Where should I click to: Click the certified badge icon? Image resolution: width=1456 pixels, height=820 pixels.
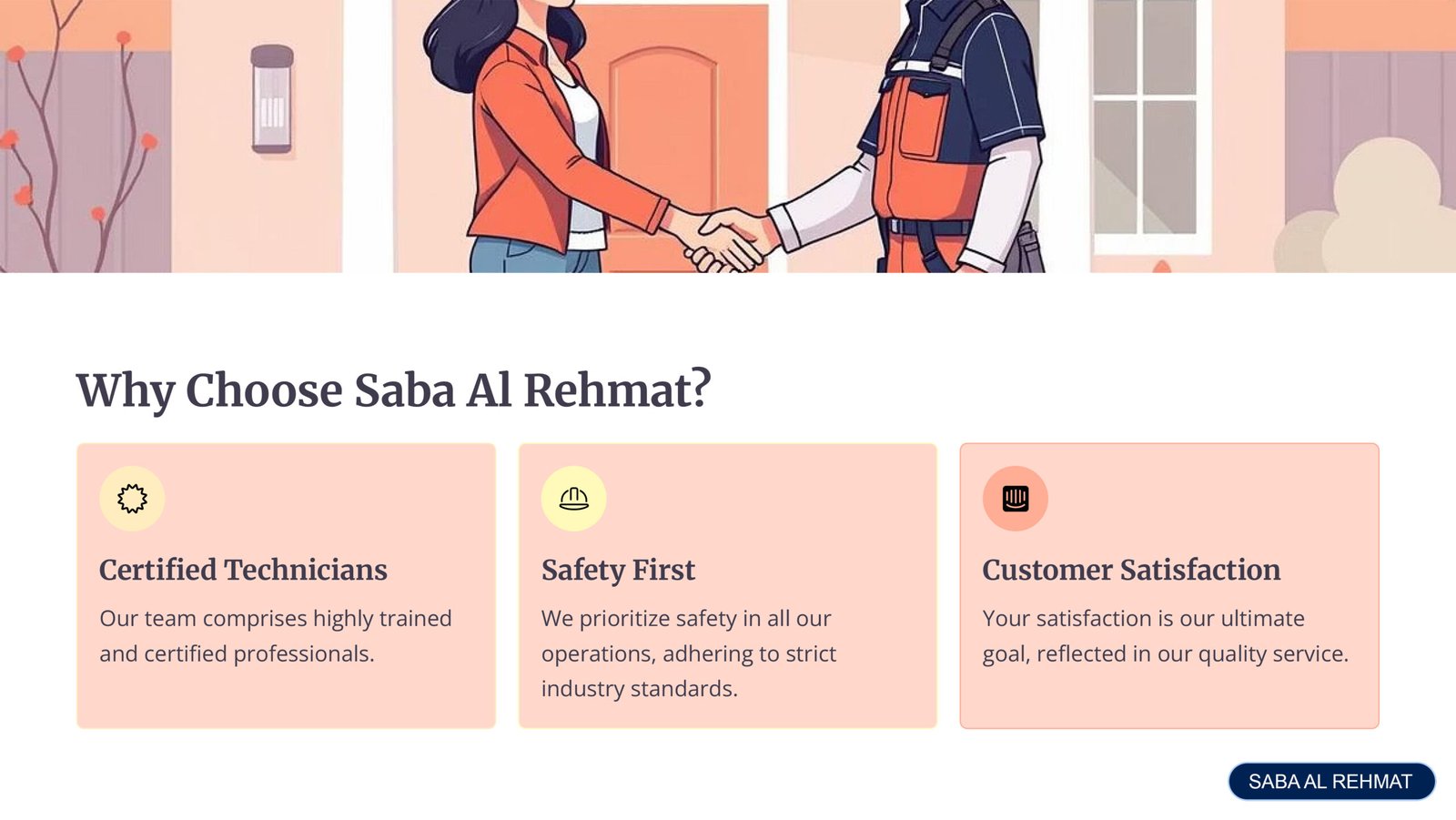132,499
